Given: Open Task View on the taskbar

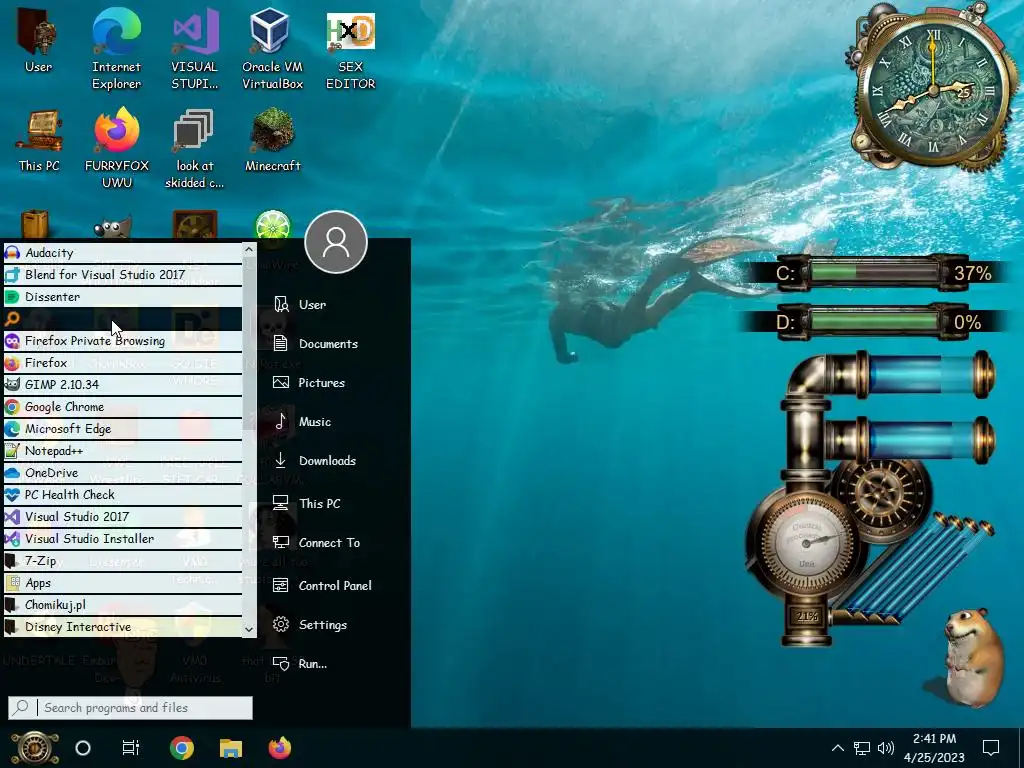Looking at the screenshot, I should [x=131, y=748].
